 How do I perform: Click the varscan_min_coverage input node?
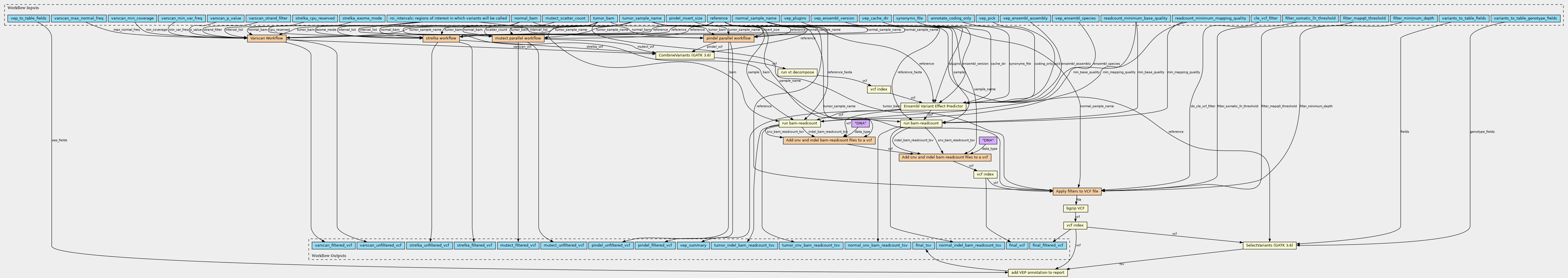pos(132,18)
